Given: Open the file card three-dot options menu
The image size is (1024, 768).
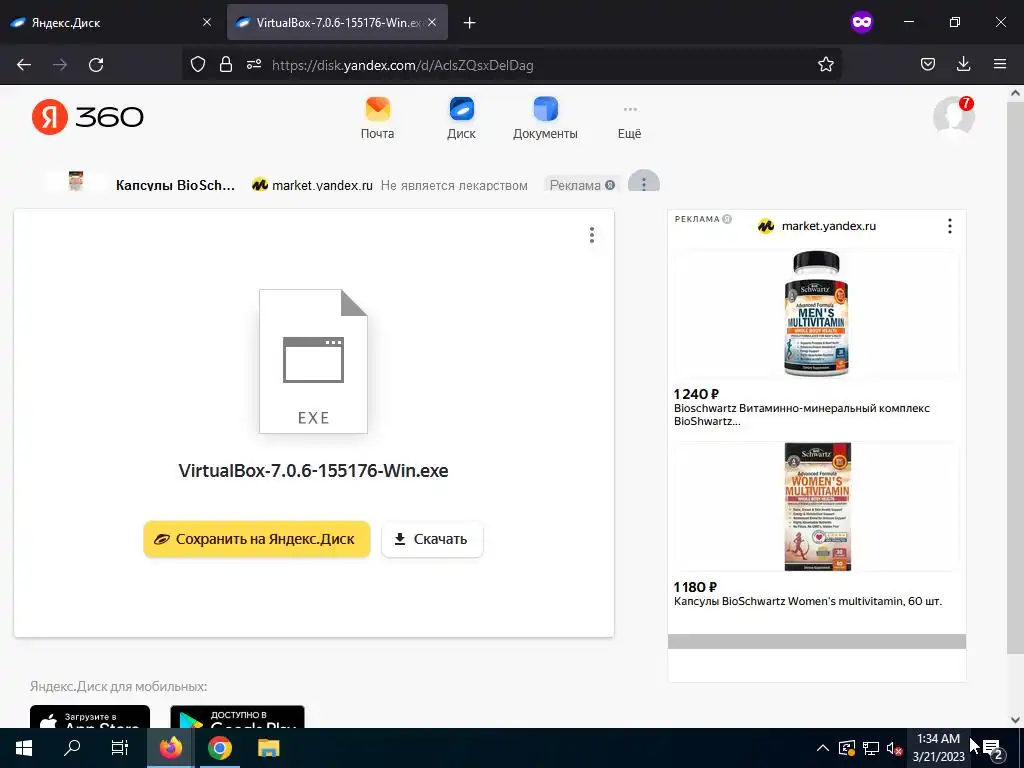Looking at the screenshot, I should pos(592,235).
